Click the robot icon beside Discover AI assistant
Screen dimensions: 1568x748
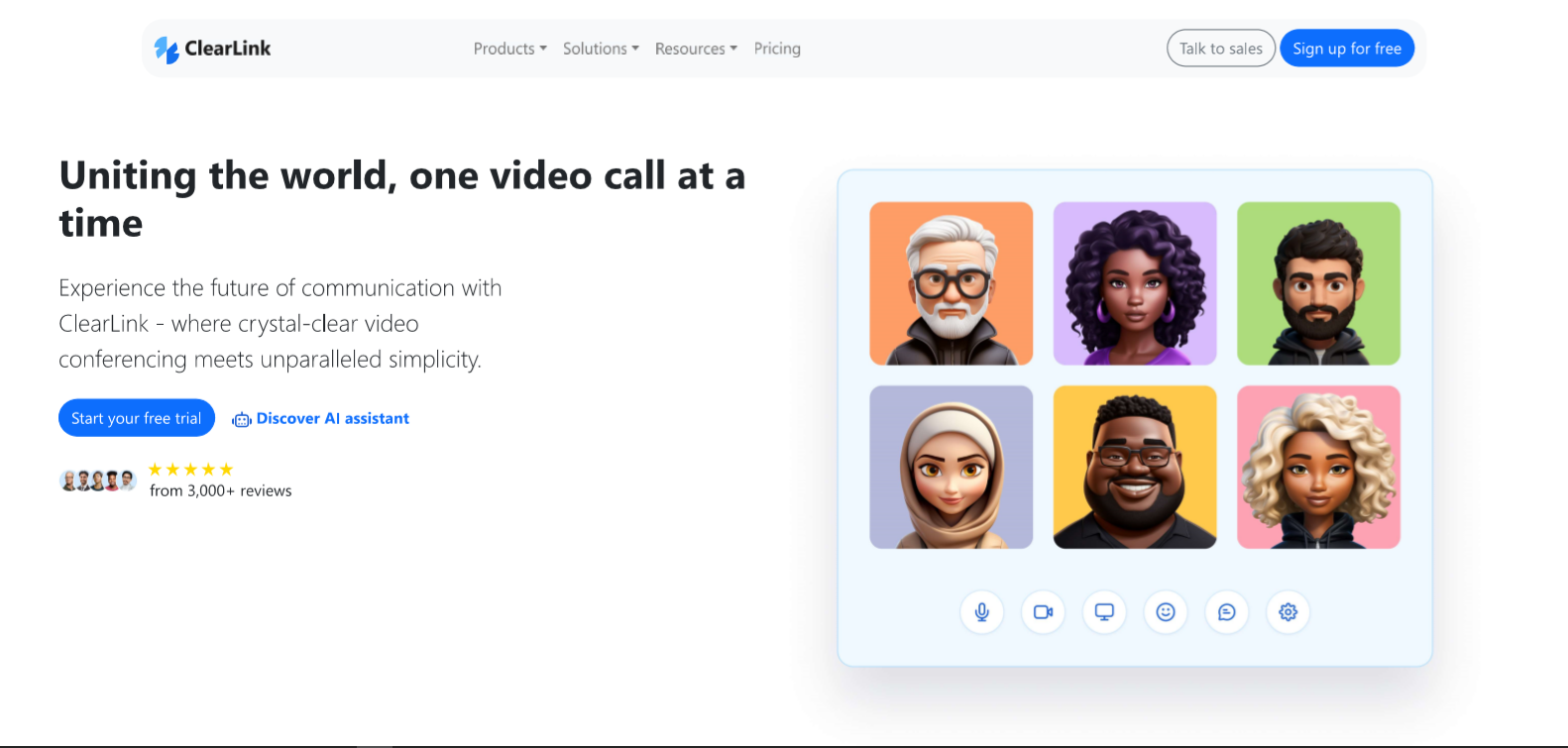(242, 419)
